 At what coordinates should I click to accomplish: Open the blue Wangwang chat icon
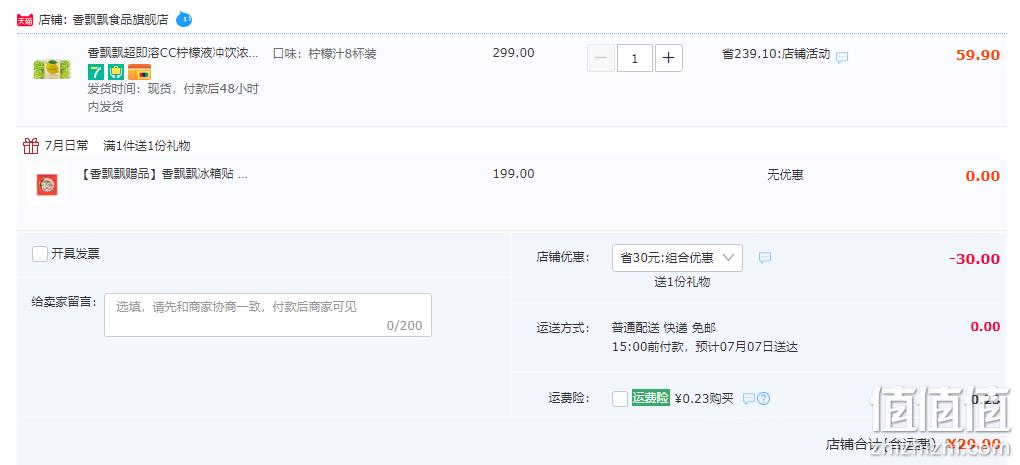184,20
